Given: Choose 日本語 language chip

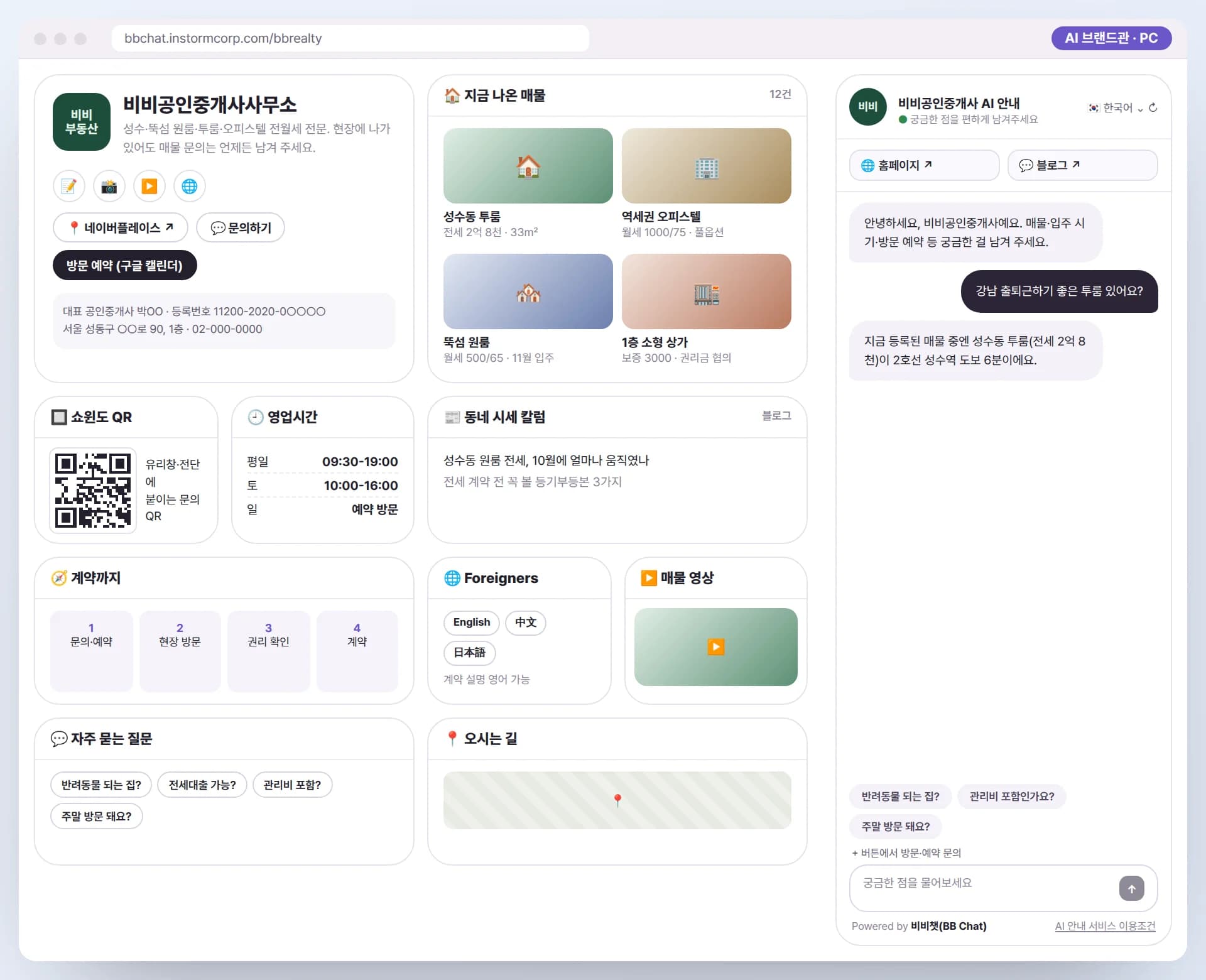Looking at the screenshot, I should click(470, 653).
